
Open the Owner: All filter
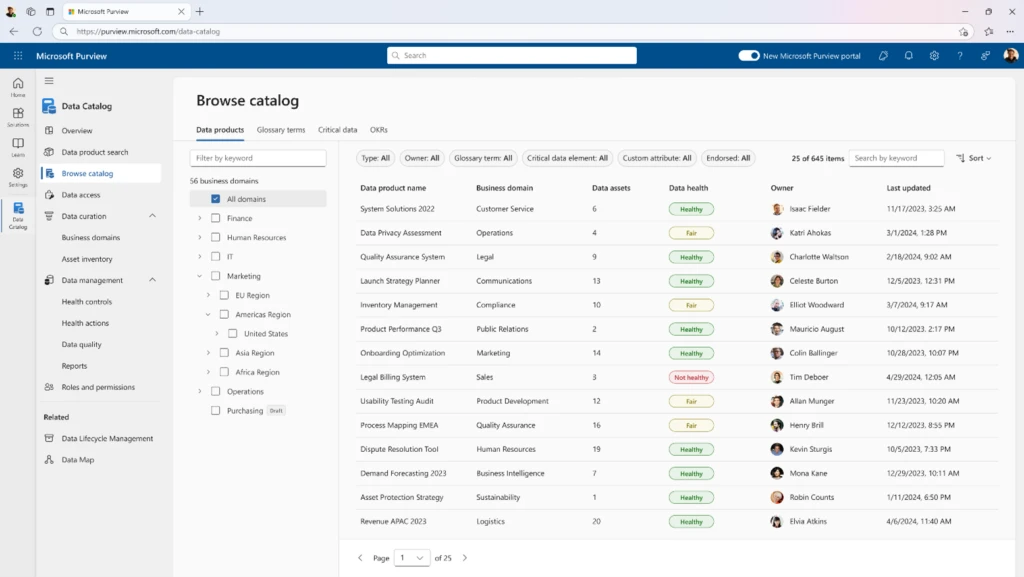(421, 157)
